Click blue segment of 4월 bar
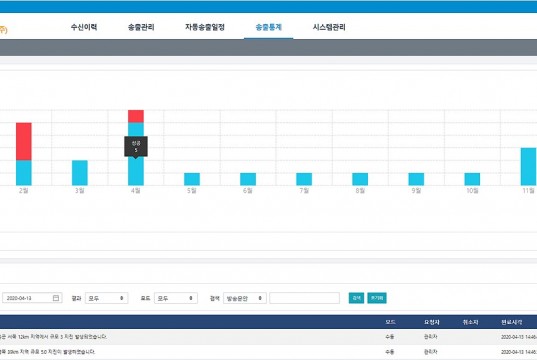The image size is (537, 360). pyautogui.click(x=136, y=171)
